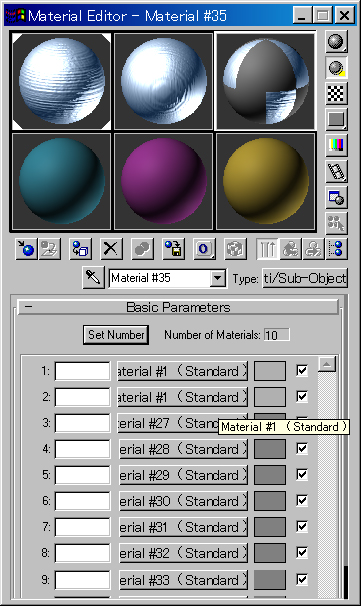361x606 pixels.
Task: Open row 1 Material #1 (Standard) button
Action: [182, 371]
